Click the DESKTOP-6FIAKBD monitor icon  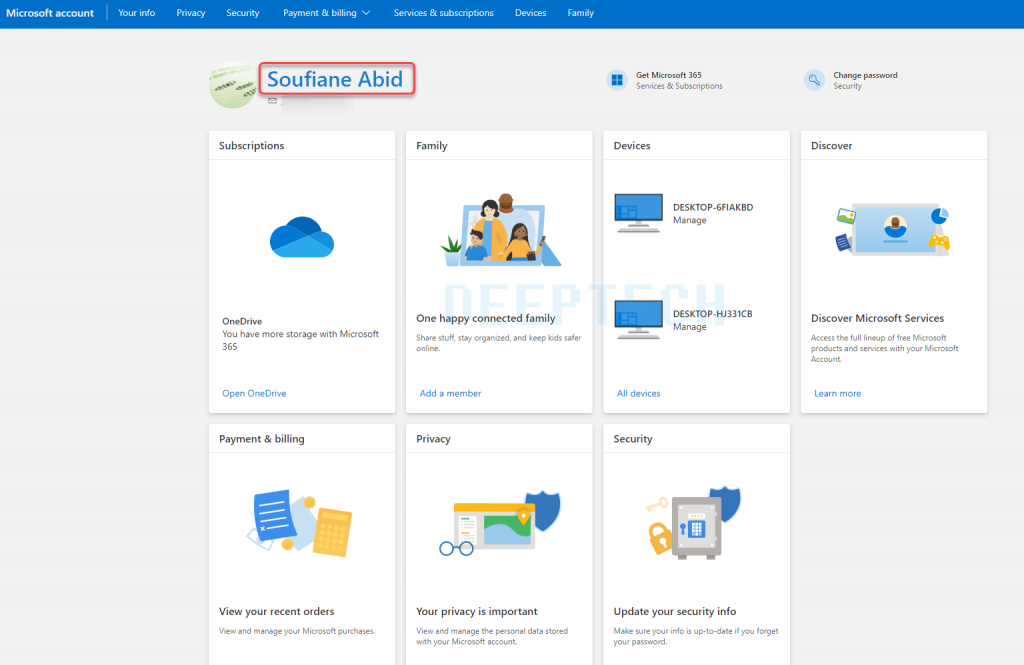(x=638, y=213)
